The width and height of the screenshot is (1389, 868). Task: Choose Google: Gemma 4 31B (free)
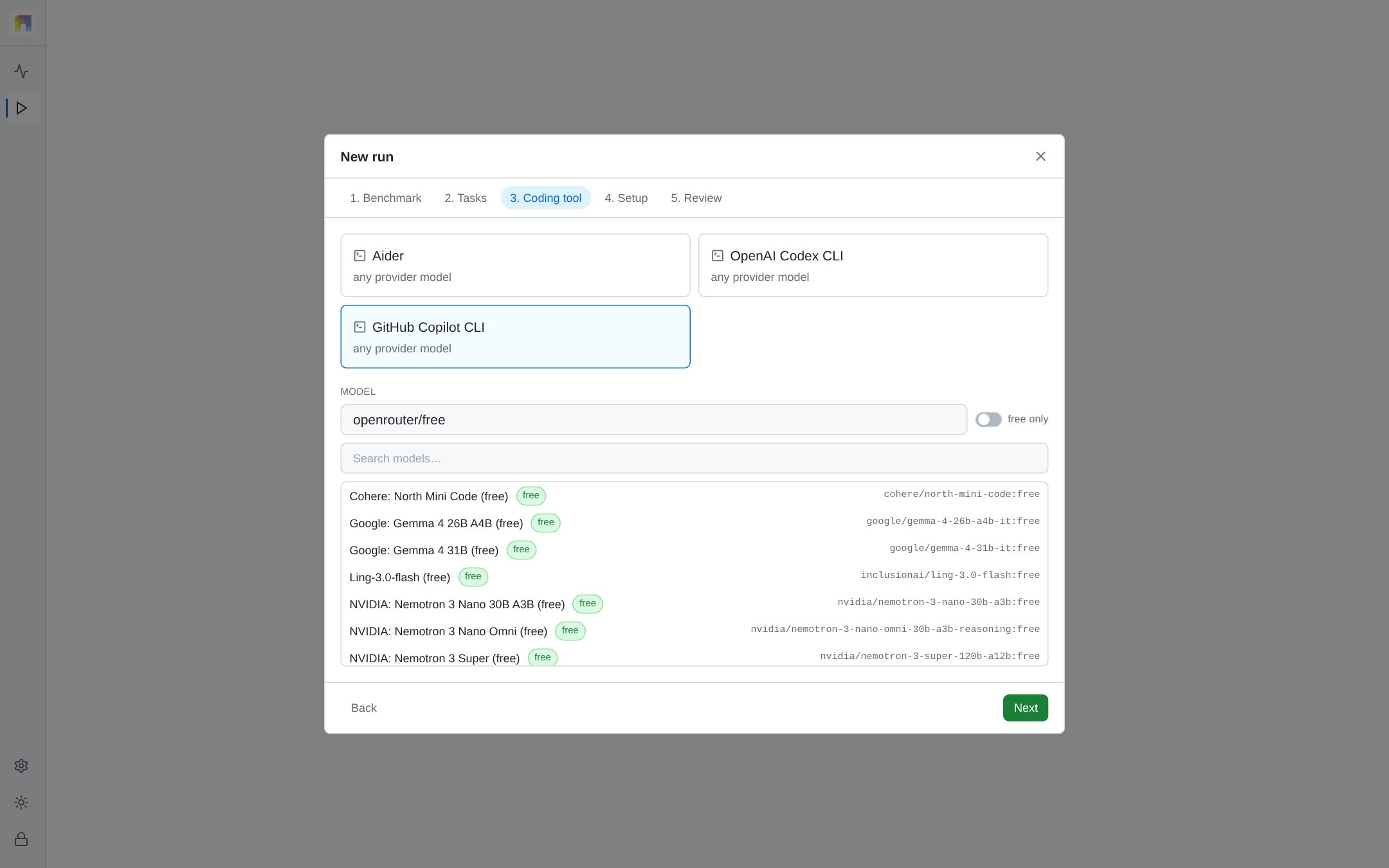[694, 550]
